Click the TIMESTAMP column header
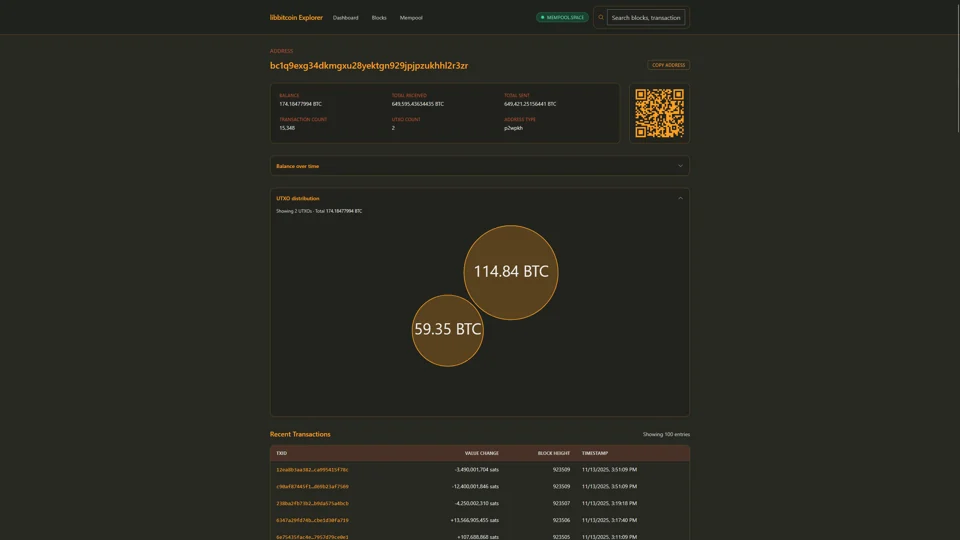The height and width of the screenshot is (540, 960). (594, 453)
